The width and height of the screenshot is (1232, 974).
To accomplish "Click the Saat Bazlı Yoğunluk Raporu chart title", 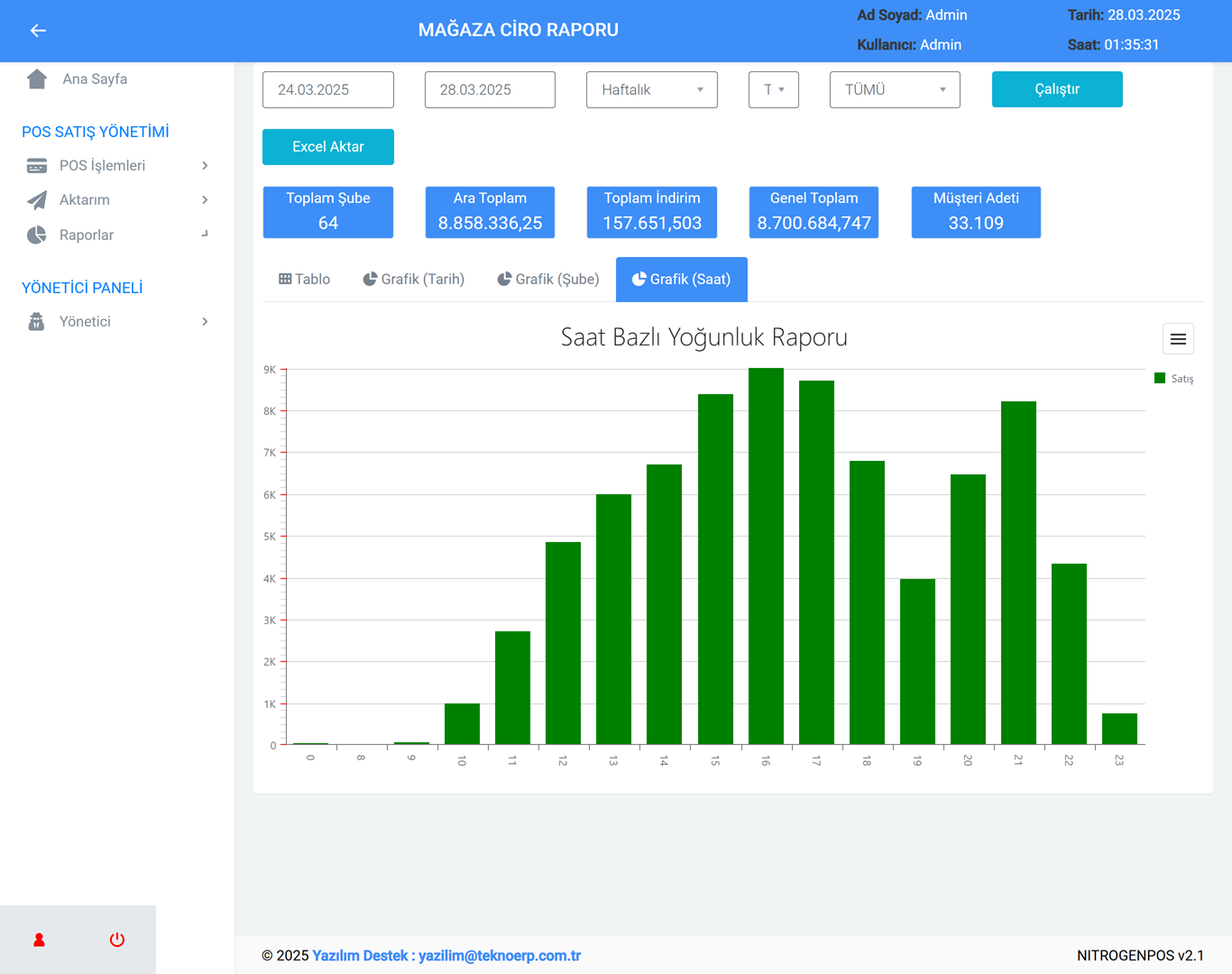I will [704, 337].
